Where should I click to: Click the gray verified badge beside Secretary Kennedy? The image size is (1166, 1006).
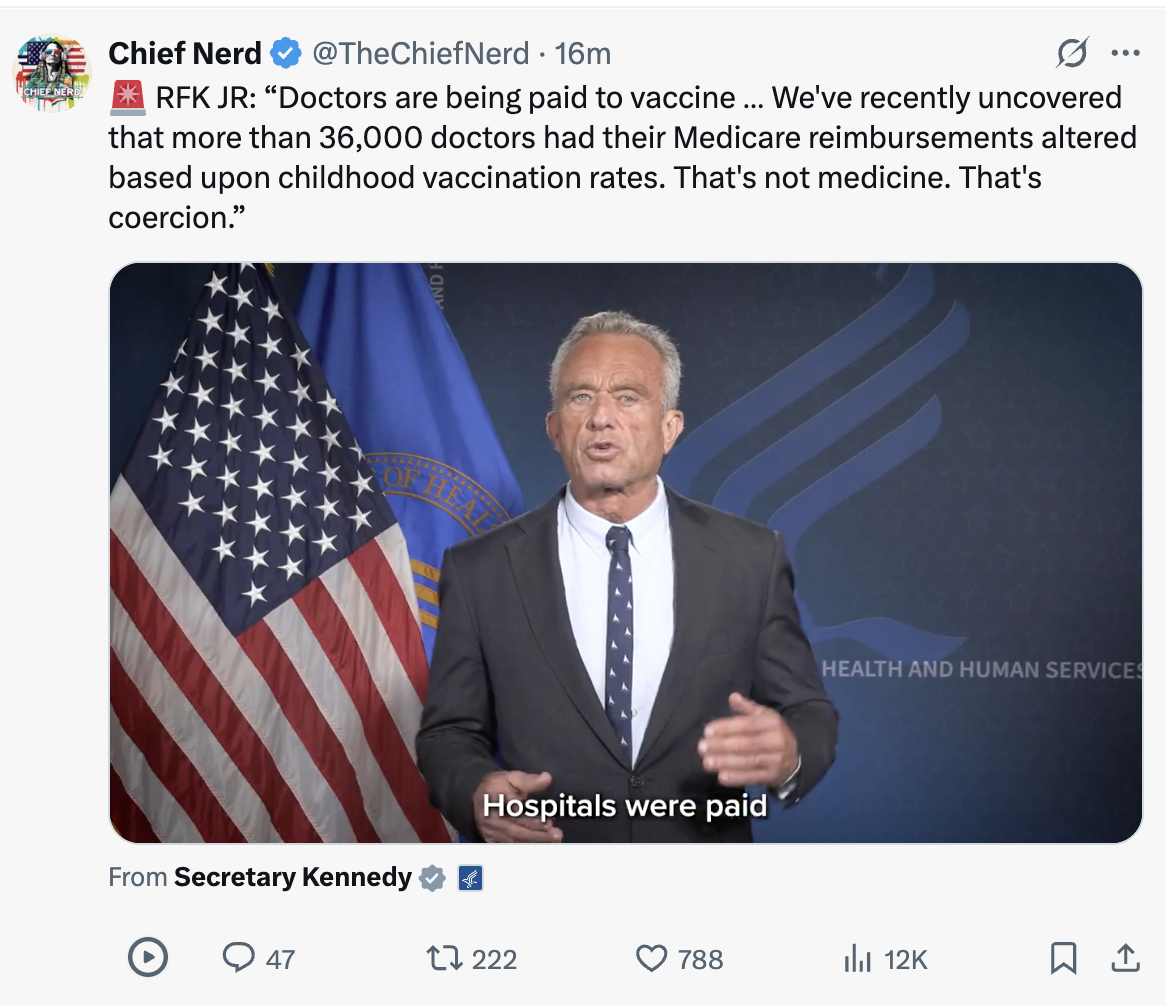pyautogui.click(x=432, y=878)
